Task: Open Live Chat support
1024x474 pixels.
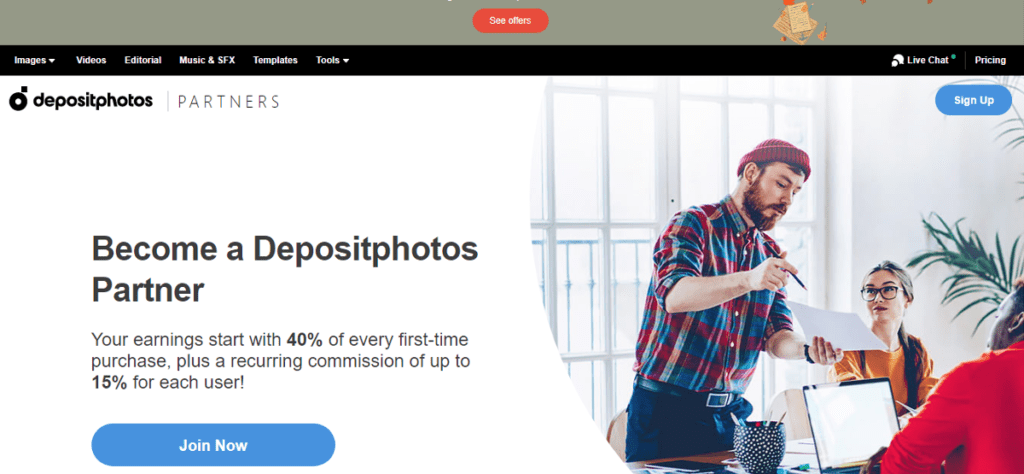Action: point(923,60)
